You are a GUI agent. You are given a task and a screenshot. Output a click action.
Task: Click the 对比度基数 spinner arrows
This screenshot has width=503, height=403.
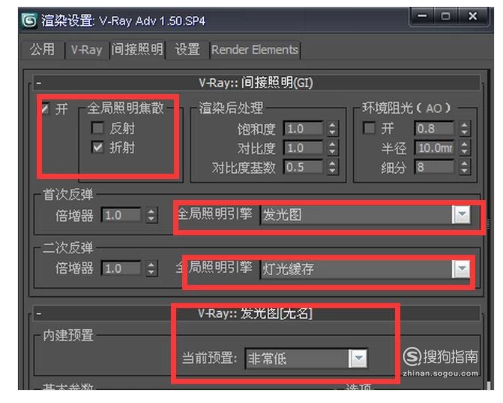(332, 167)
